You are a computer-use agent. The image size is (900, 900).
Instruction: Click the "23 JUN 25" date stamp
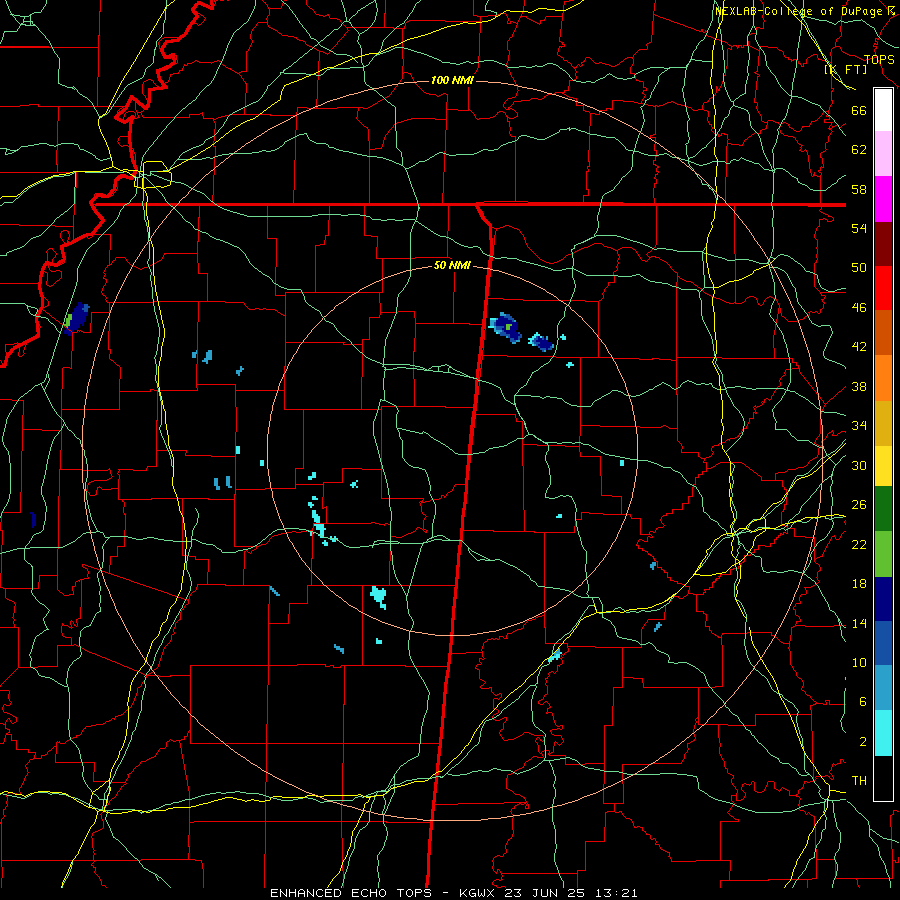[548, 893]
